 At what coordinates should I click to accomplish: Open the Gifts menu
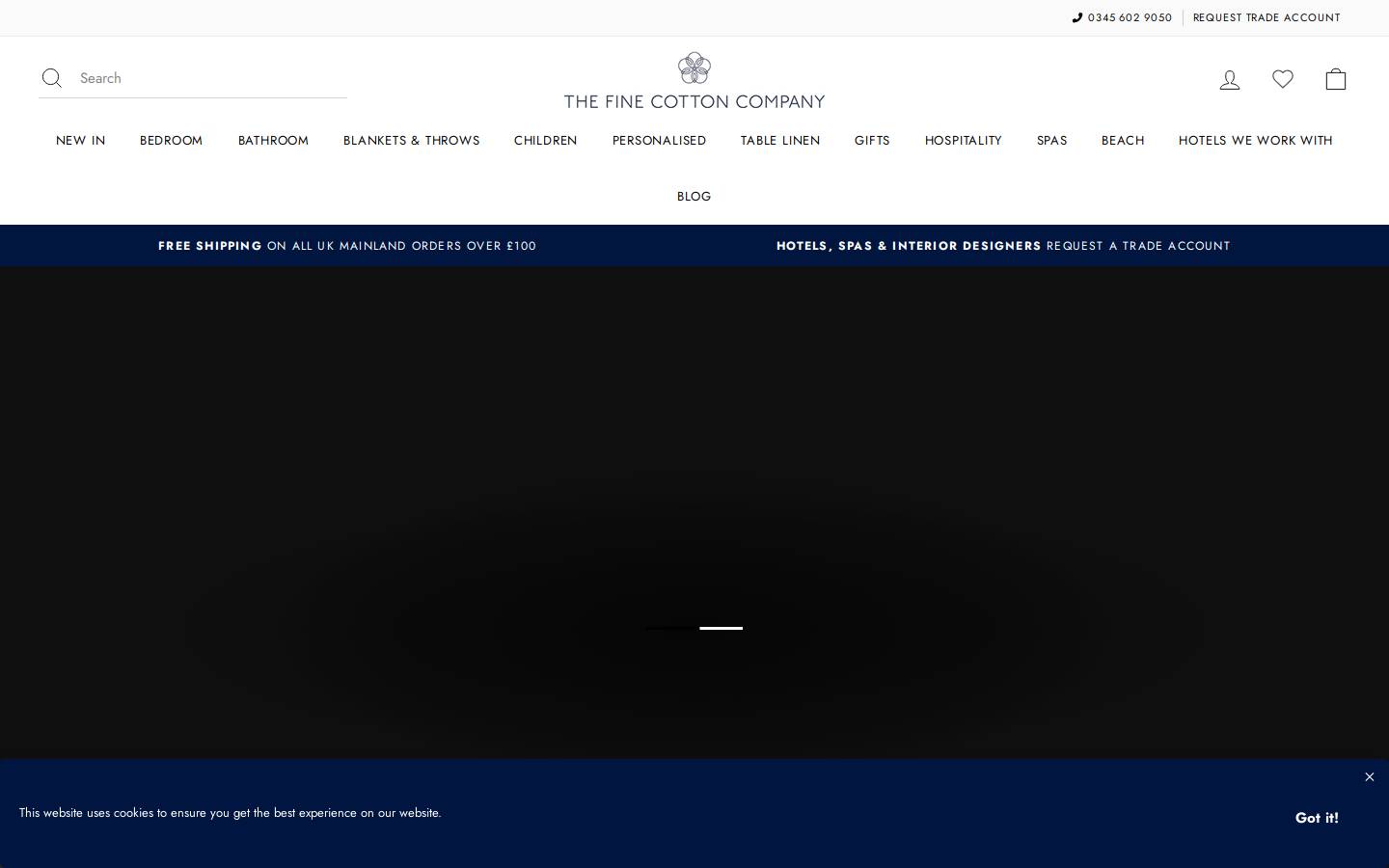[872, 140]
